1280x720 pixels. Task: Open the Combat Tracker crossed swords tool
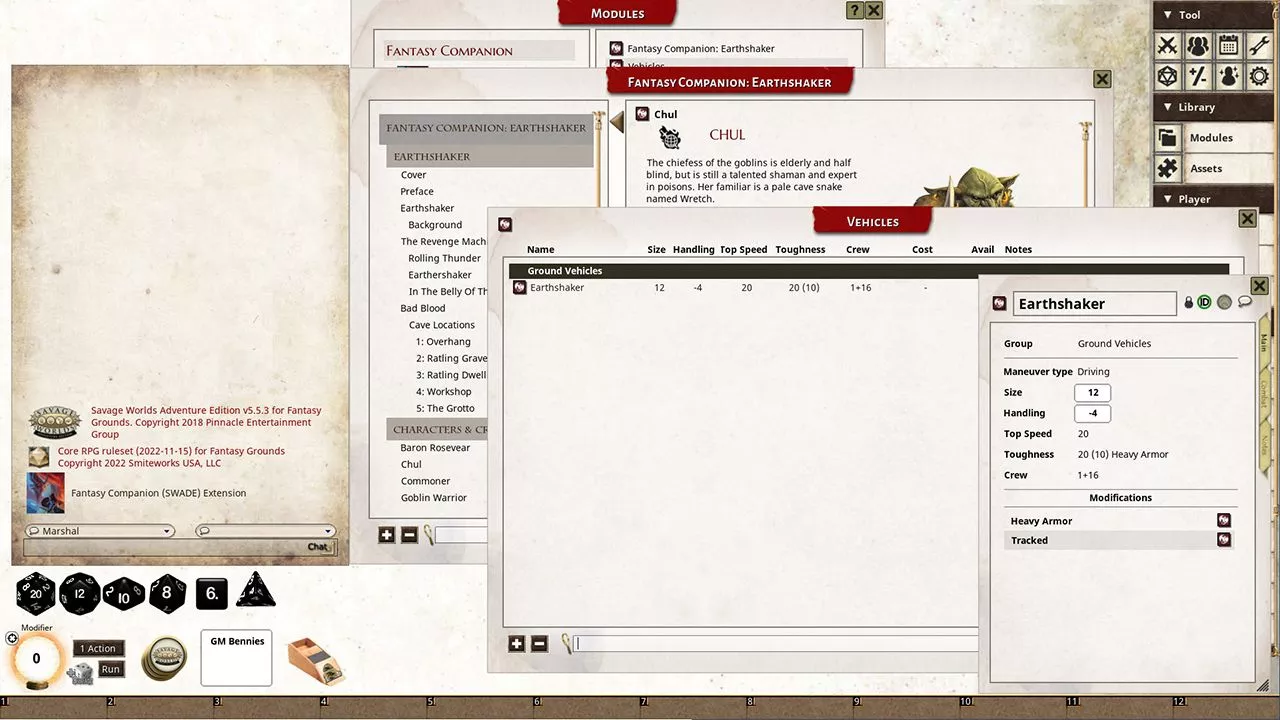tap(1167, 45)
